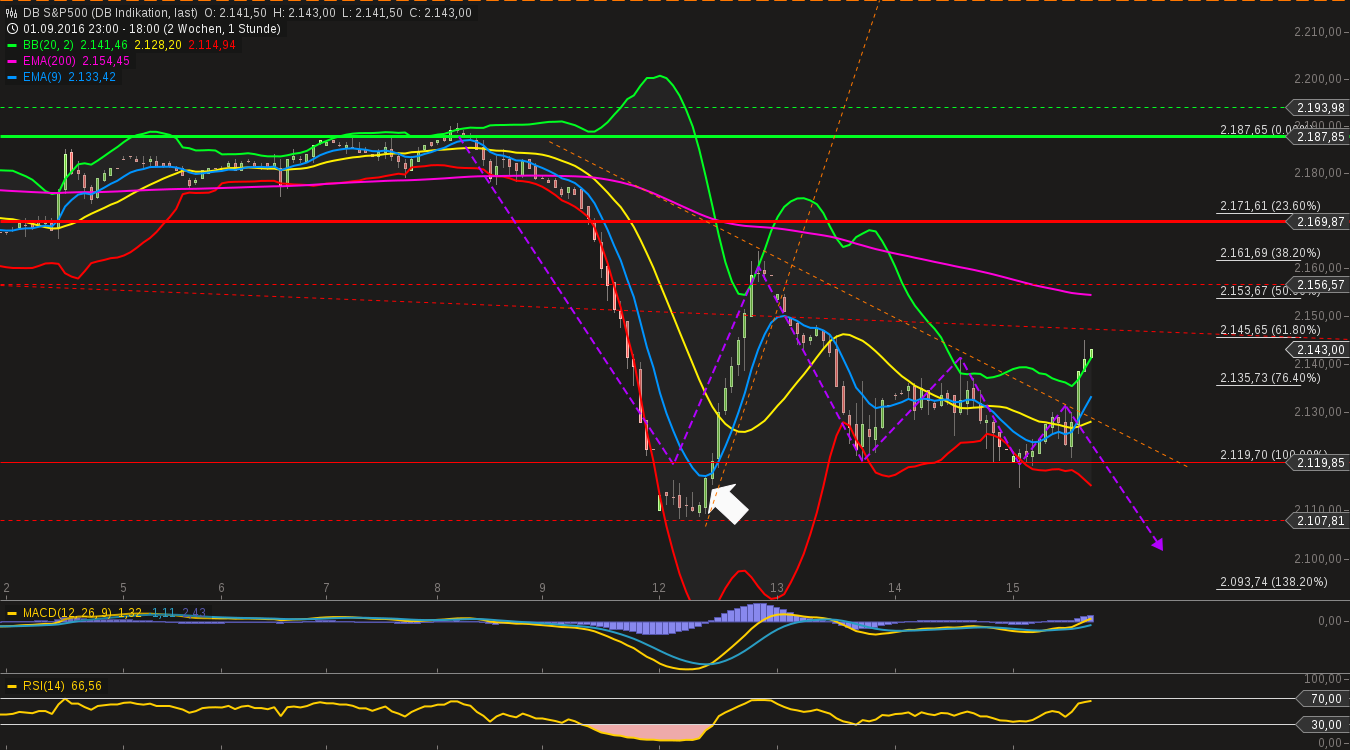The image size is (1350, 750).
Task: Click the blue EMA(9) color marker
Action: click(12, 77)
